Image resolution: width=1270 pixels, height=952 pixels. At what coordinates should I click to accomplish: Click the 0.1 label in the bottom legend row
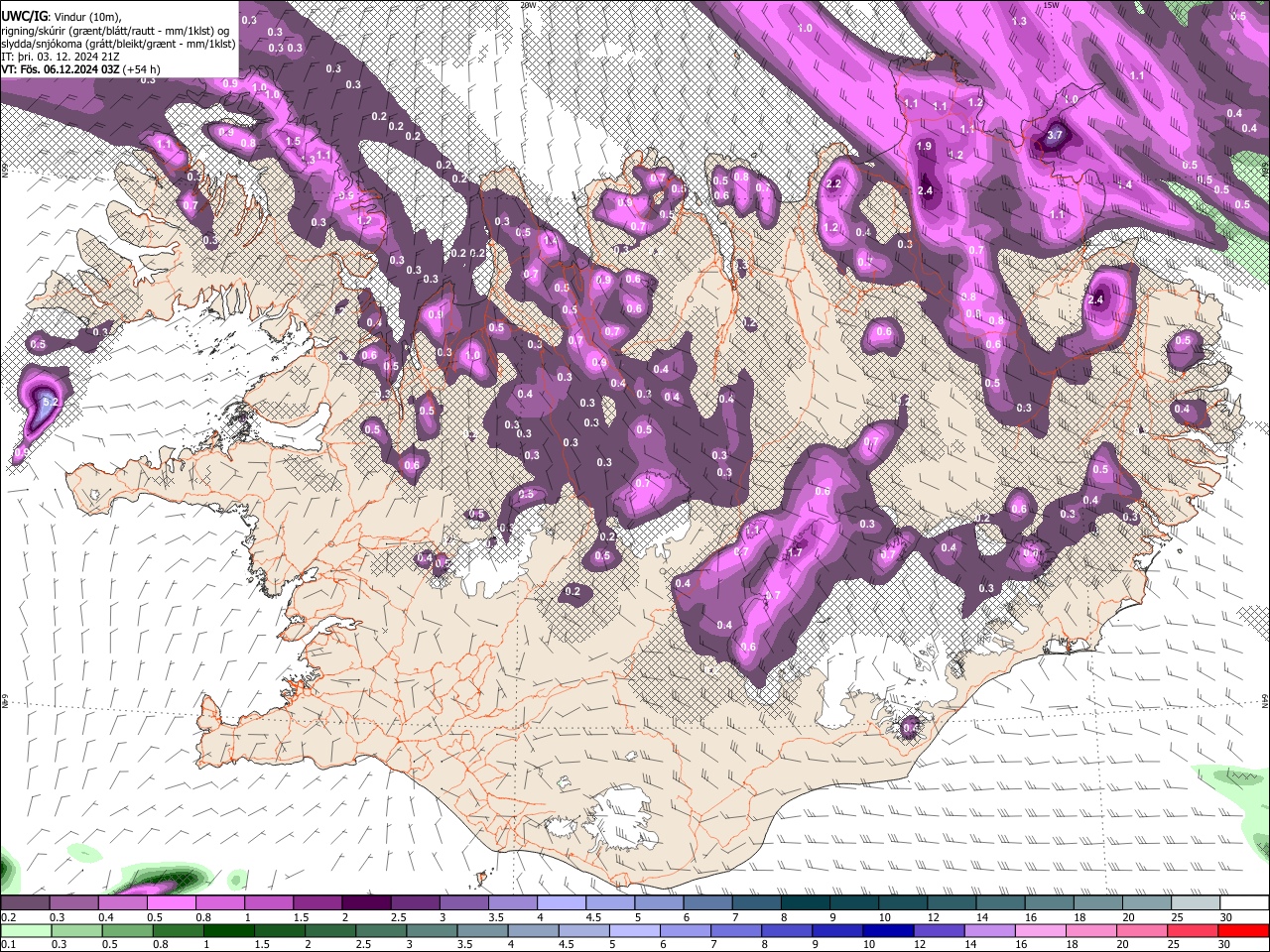coord(9,945)
